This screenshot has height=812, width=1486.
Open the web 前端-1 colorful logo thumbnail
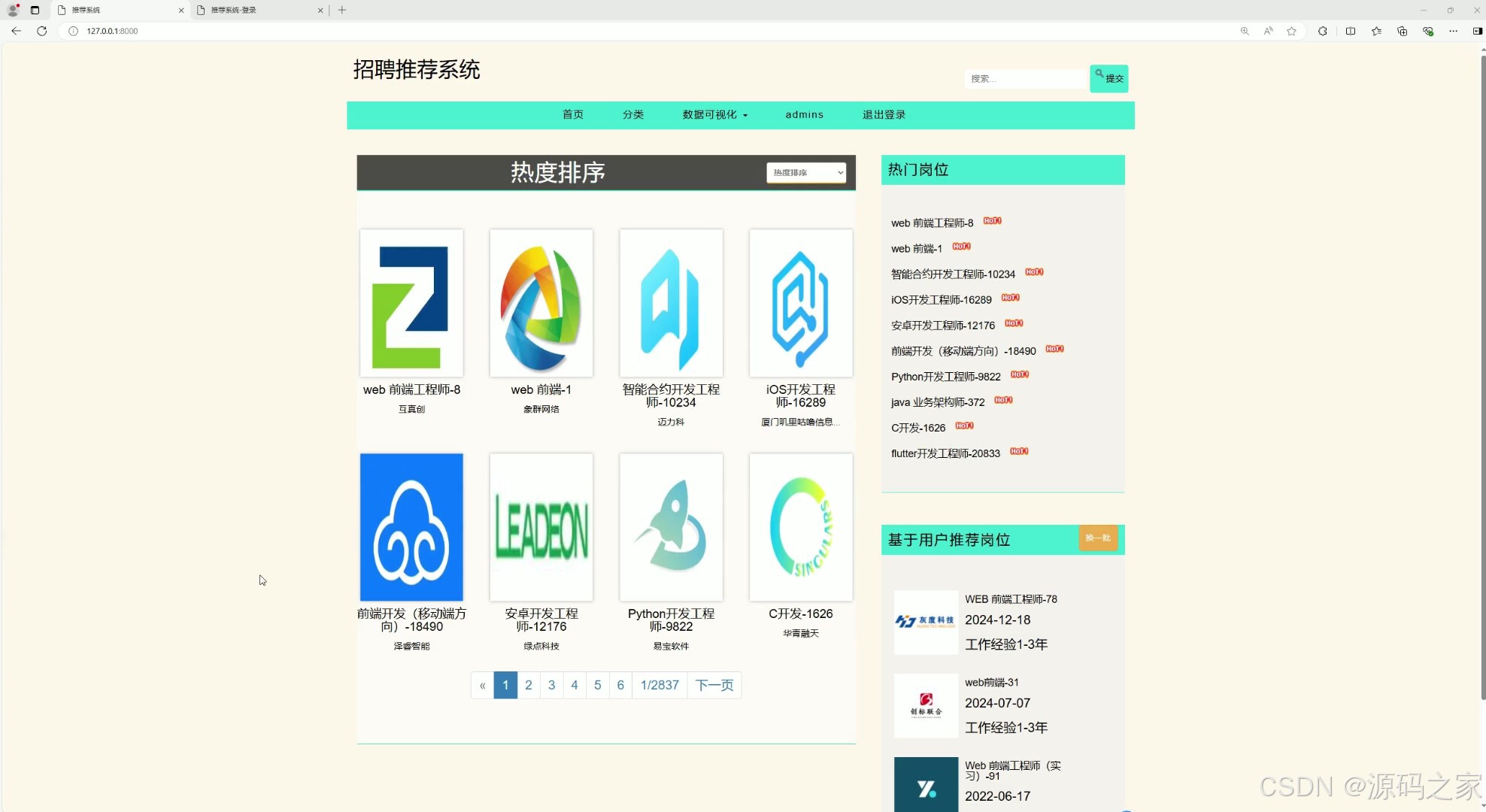tap(541, 303)
